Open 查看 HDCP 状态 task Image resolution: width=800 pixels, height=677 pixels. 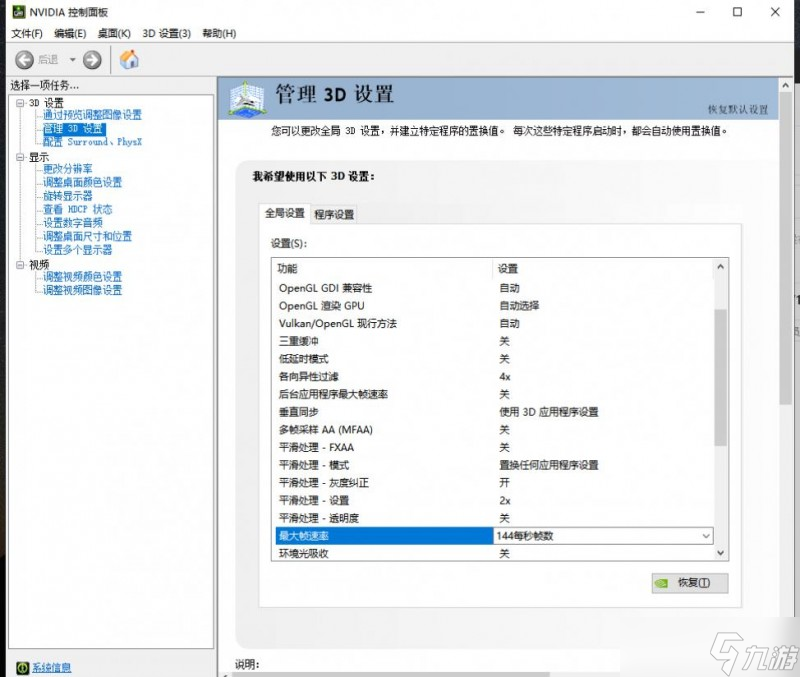tap(78, 209)
